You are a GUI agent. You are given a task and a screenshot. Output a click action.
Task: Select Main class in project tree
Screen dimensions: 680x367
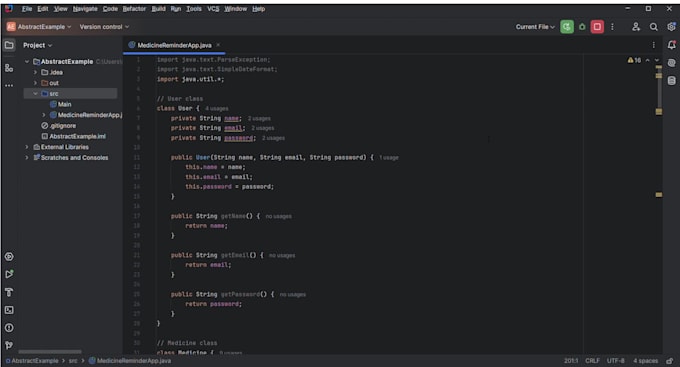pyautogui.click(x=65, y=105)
